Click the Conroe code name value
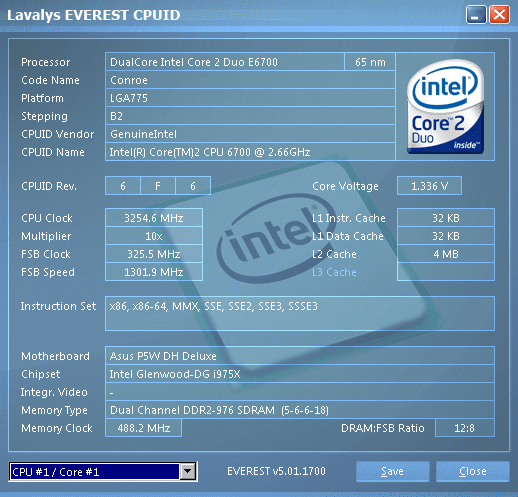Screen dimensions: 518x497 250,80
